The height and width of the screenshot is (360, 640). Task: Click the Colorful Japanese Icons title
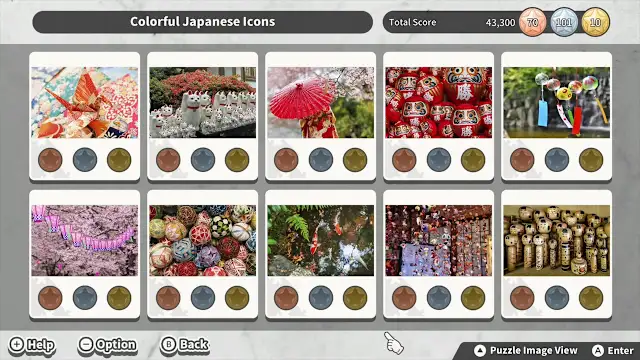pyautogui.click(x=202, y=22)
